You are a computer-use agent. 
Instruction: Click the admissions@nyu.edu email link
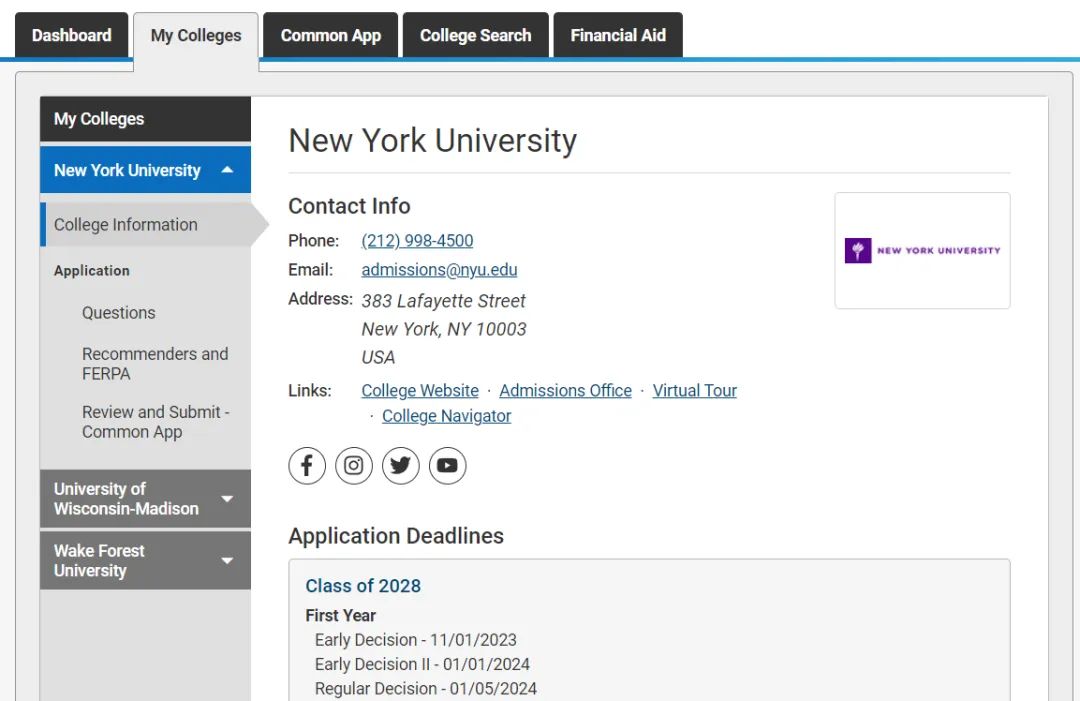[x=439, y=270]
